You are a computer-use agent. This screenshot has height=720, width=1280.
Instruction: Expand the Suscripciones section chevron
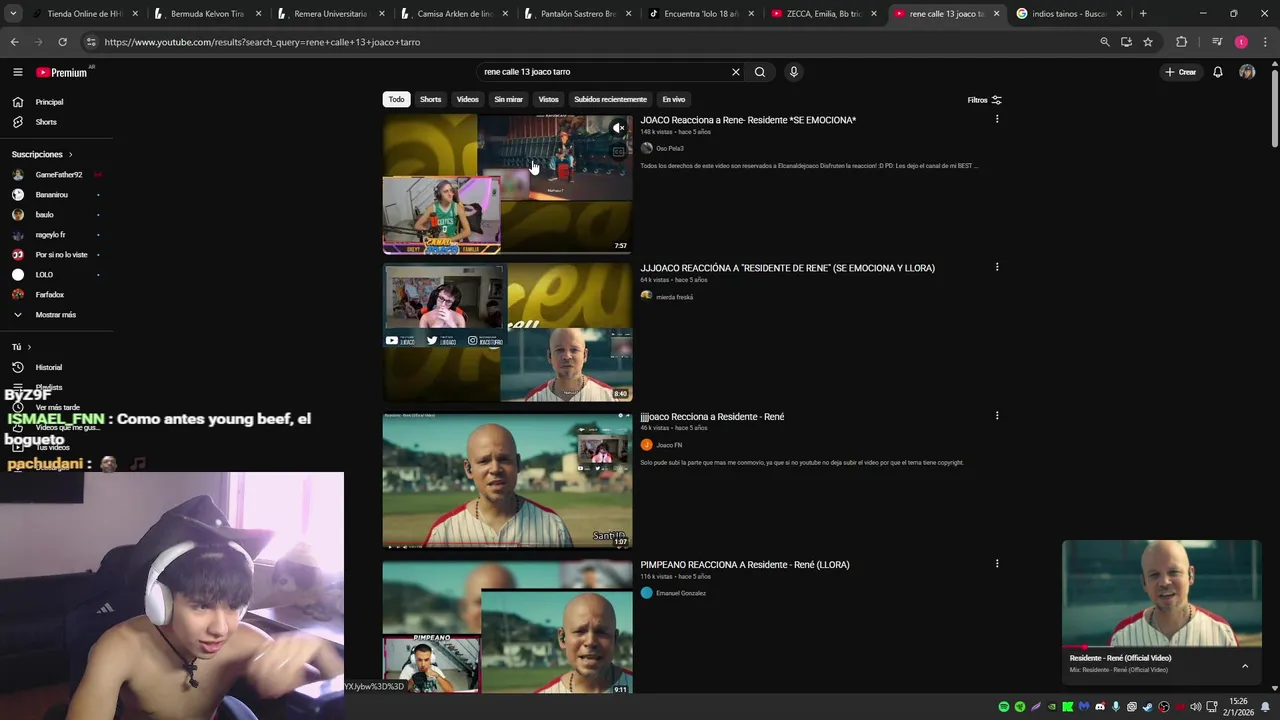[x=70, y=154]
